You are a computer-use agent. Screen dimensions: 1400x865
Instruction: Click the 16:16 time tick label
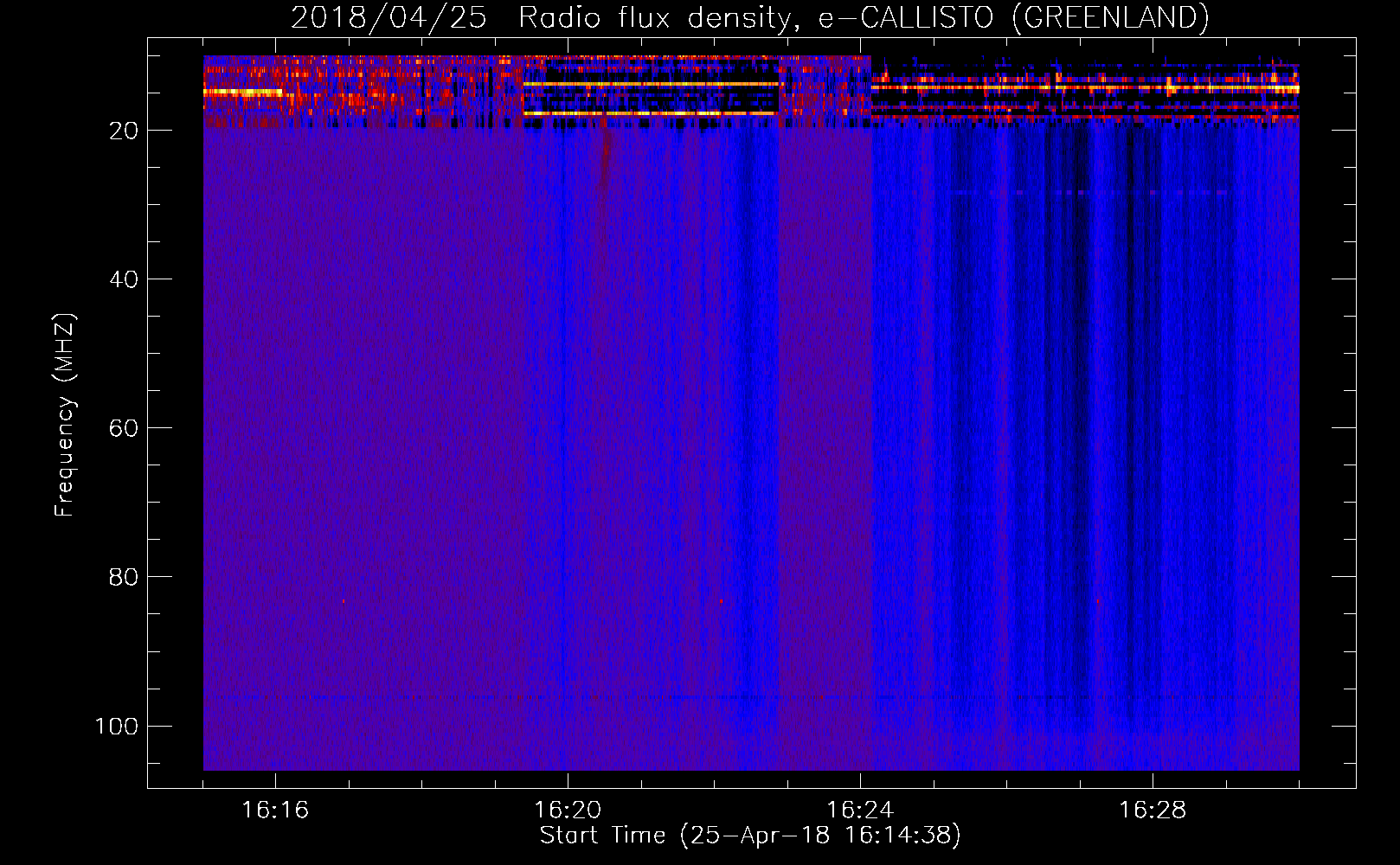click(x=275, y=811)
